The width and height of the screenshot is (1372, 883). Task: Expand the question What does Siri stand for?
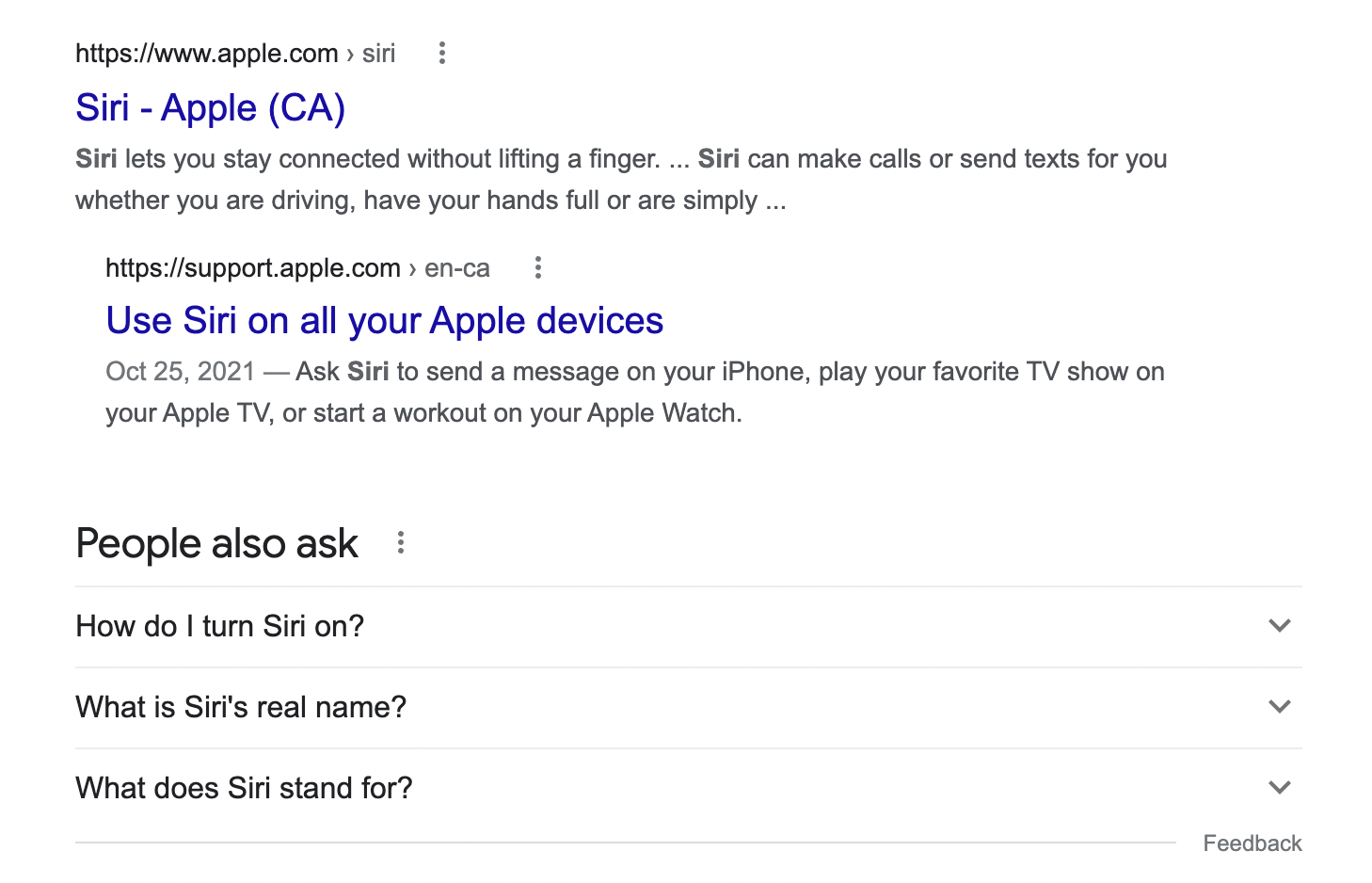[x=689, y=789]
